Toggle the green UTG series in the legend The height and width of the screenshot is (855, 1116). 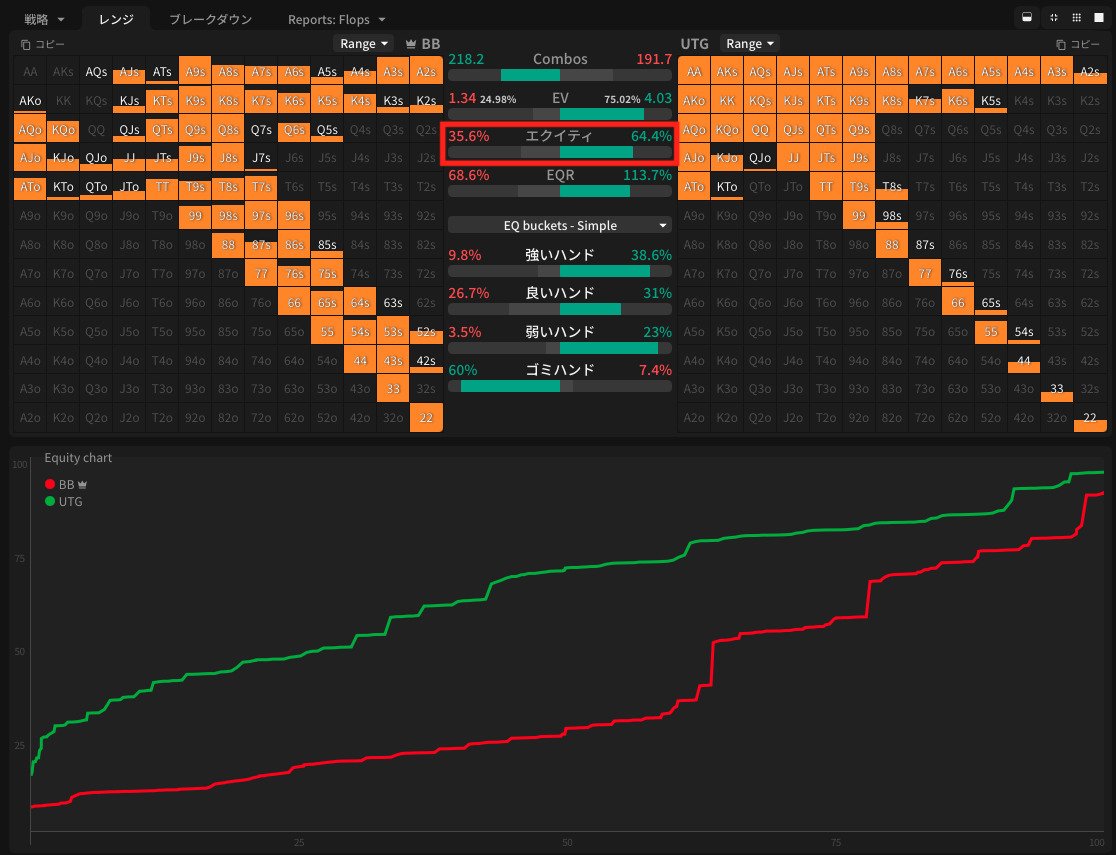point(50,501)
